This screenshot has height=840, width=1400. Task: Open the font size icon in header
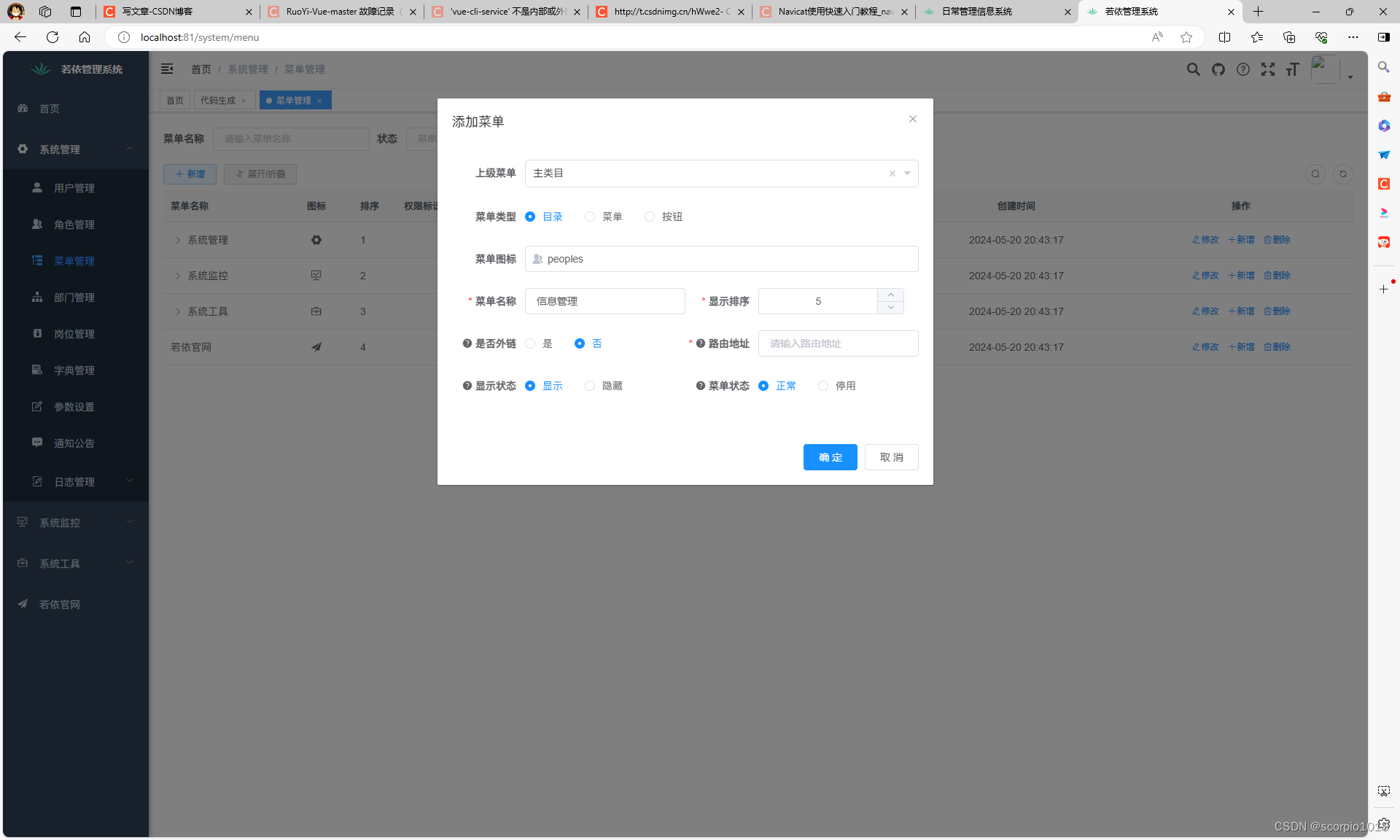pyautogui.click(x=1293, y=69)
